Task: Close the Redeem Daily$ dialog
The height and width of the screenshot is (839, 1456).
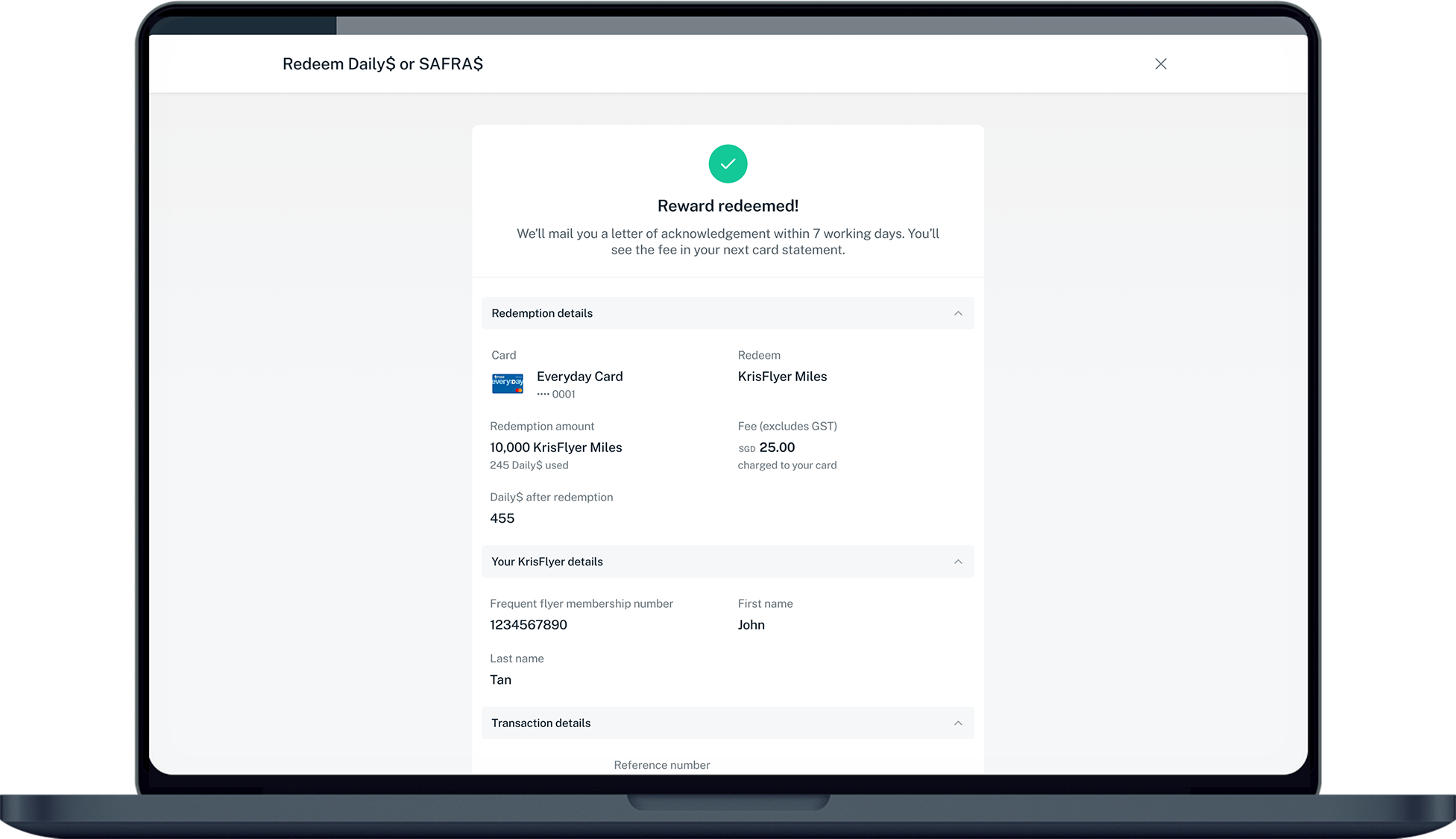Action: point(1160,64)
